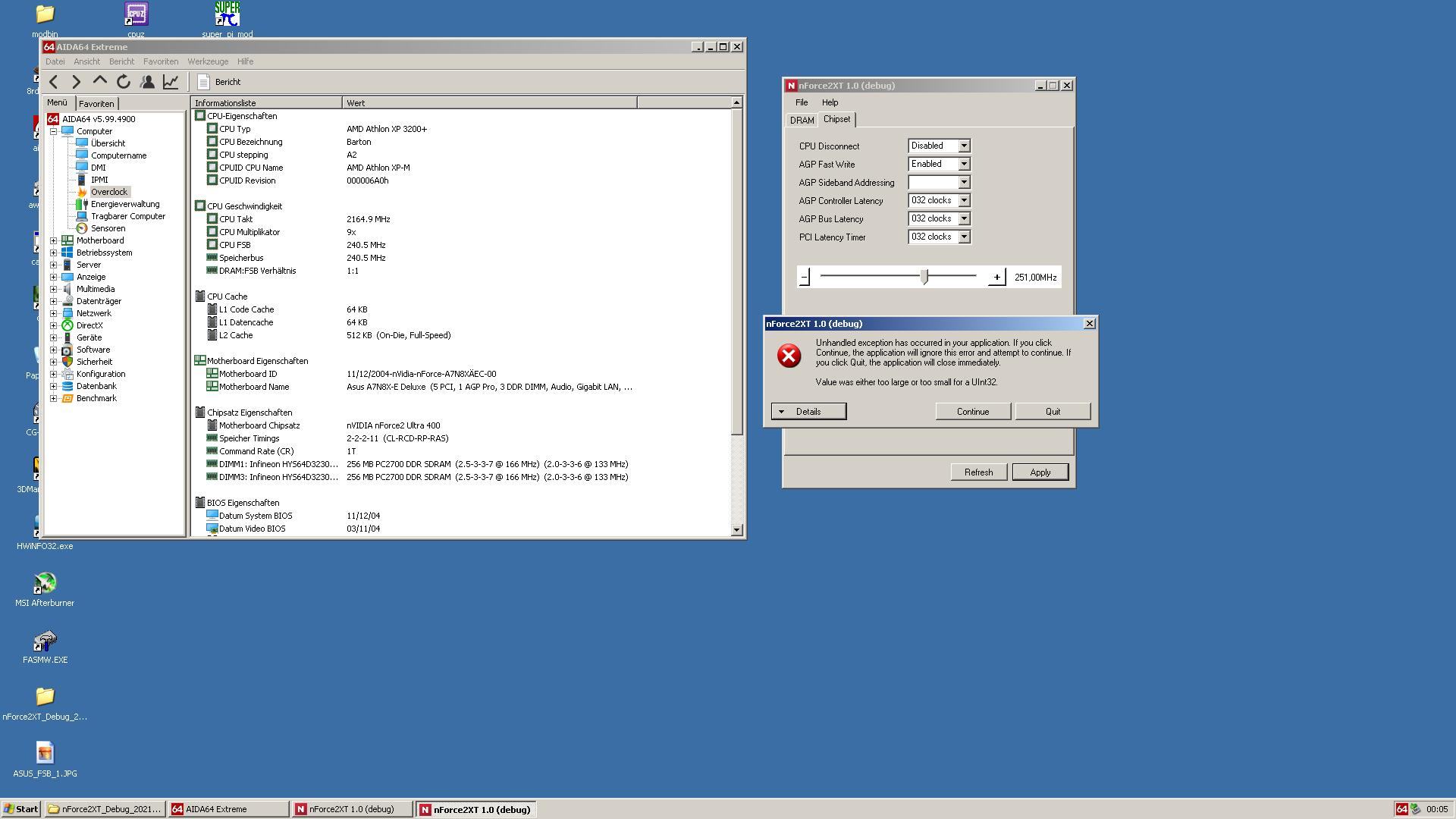Collapse the Computer tree node
The height and width of the screenshot is (819, 1456).
pos(54,131)
